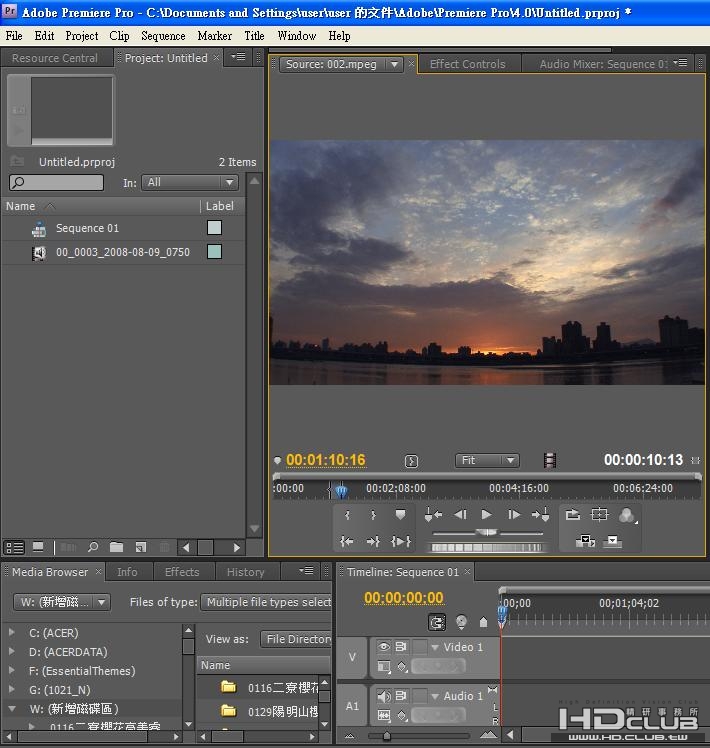710x748 pixels.
Task: Open the Sequence menu
Action: 163,35
